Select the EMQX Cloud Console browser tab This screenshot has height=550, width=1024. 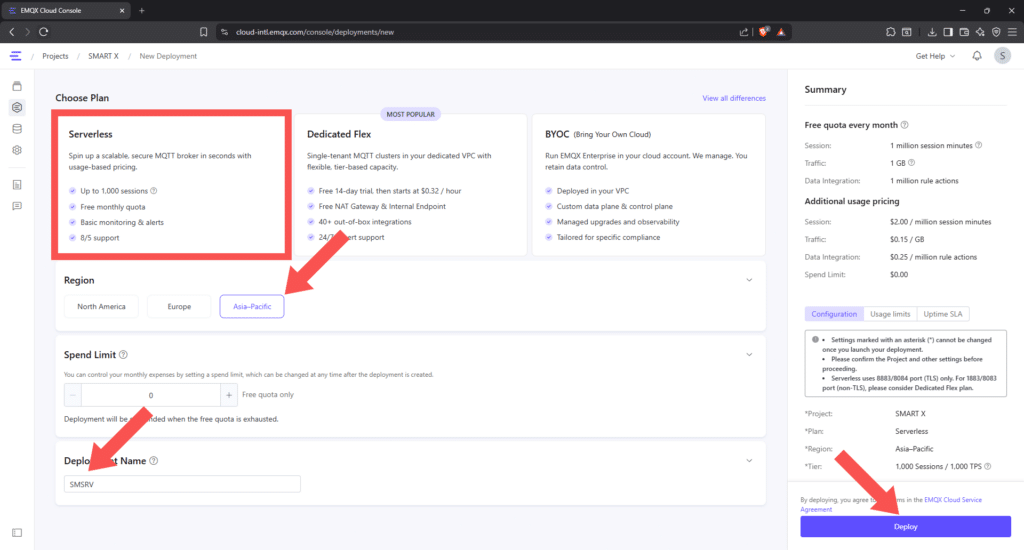pos(65,10)
